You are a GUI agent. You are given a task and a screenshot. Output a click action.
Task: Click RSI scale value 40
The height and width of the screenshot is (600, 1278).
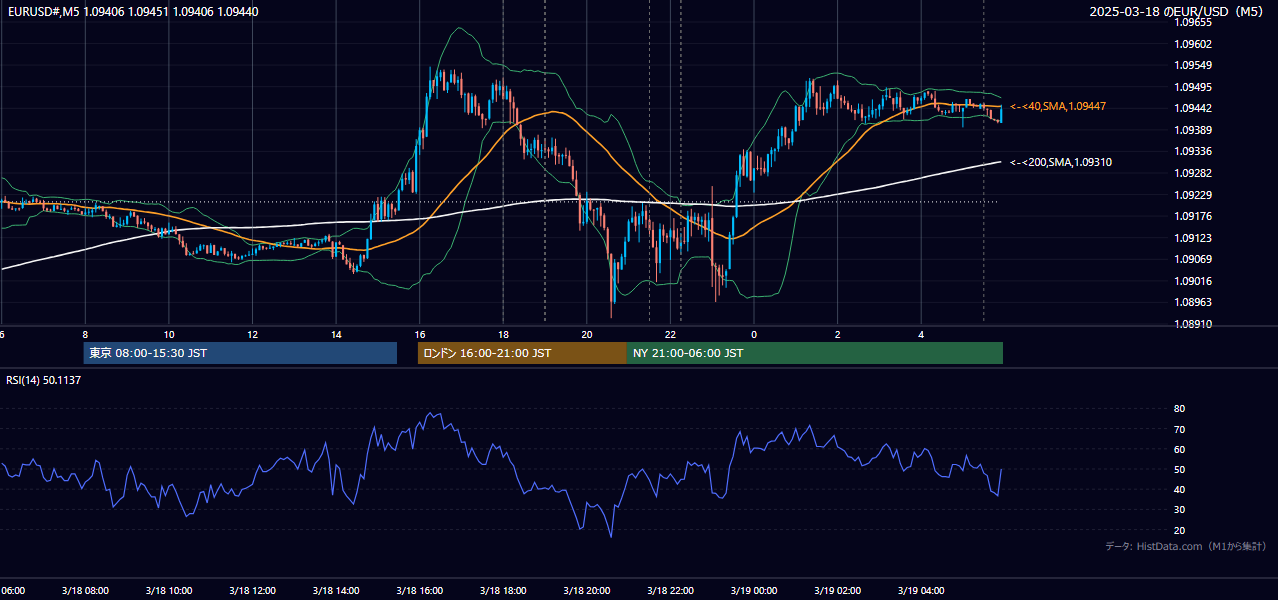point(1179,489)
